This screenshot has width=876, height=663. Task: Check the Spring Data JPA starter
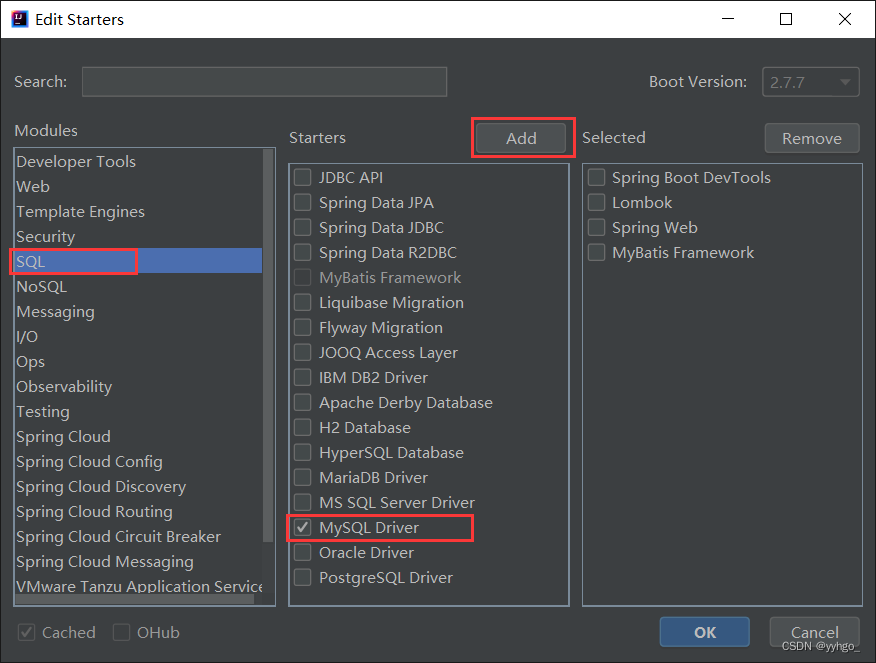point(303,202)
